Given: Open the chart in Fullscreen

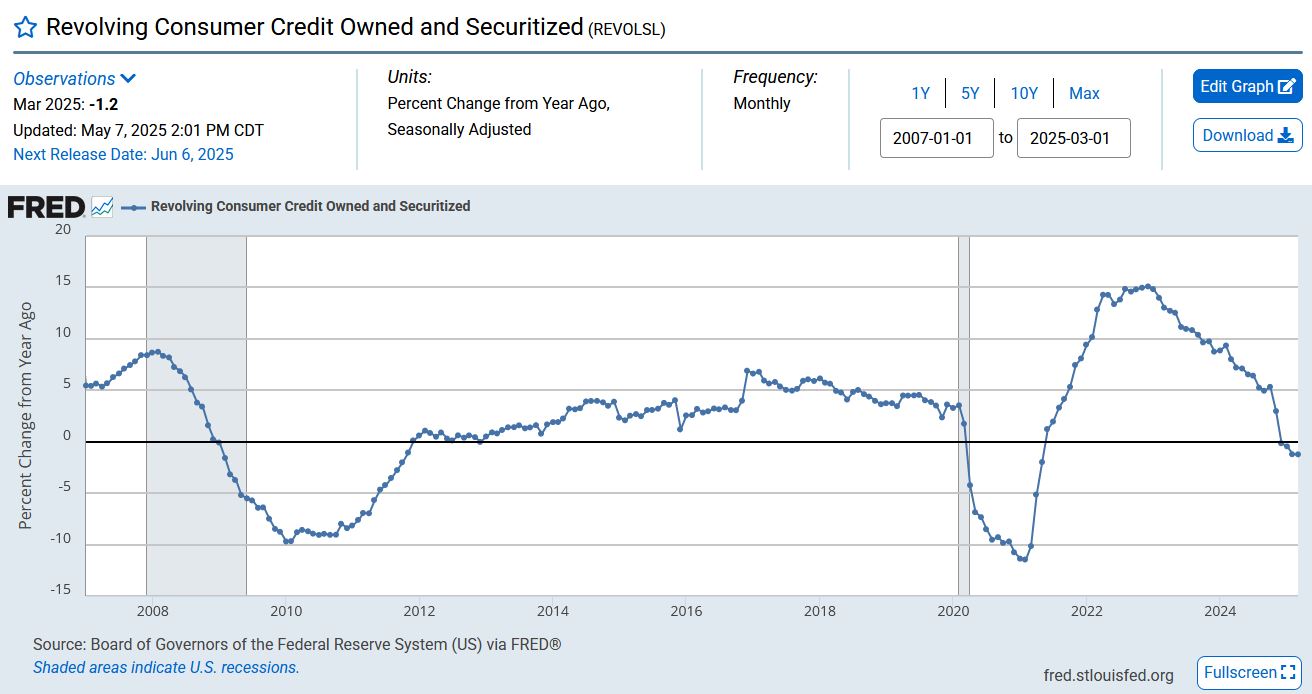Looking at the screenshot, I should tap(1249, 673).
